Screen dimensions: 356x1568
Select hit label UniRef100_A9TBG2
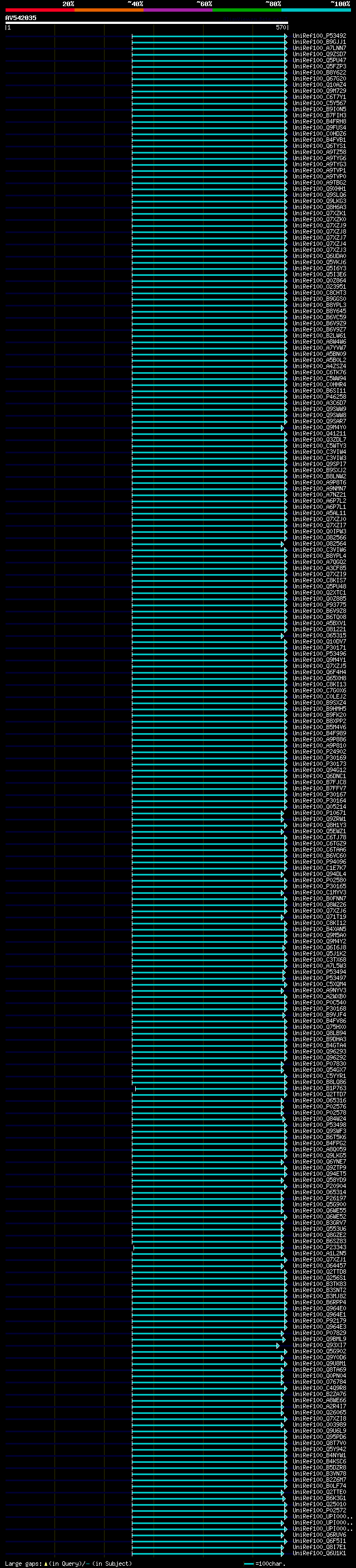(319, 182)
